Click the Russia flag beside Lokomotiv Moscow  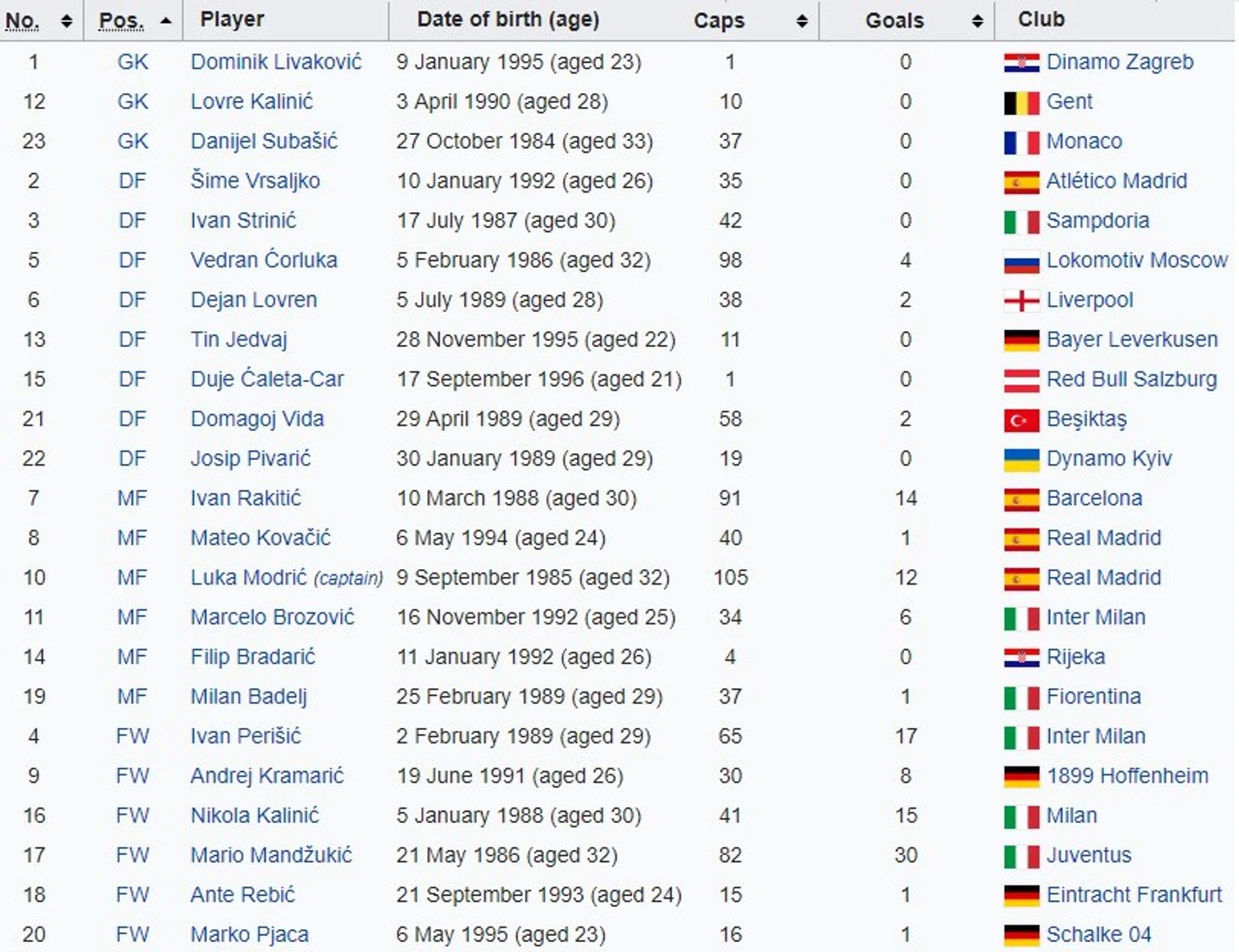coord(1021,261)
